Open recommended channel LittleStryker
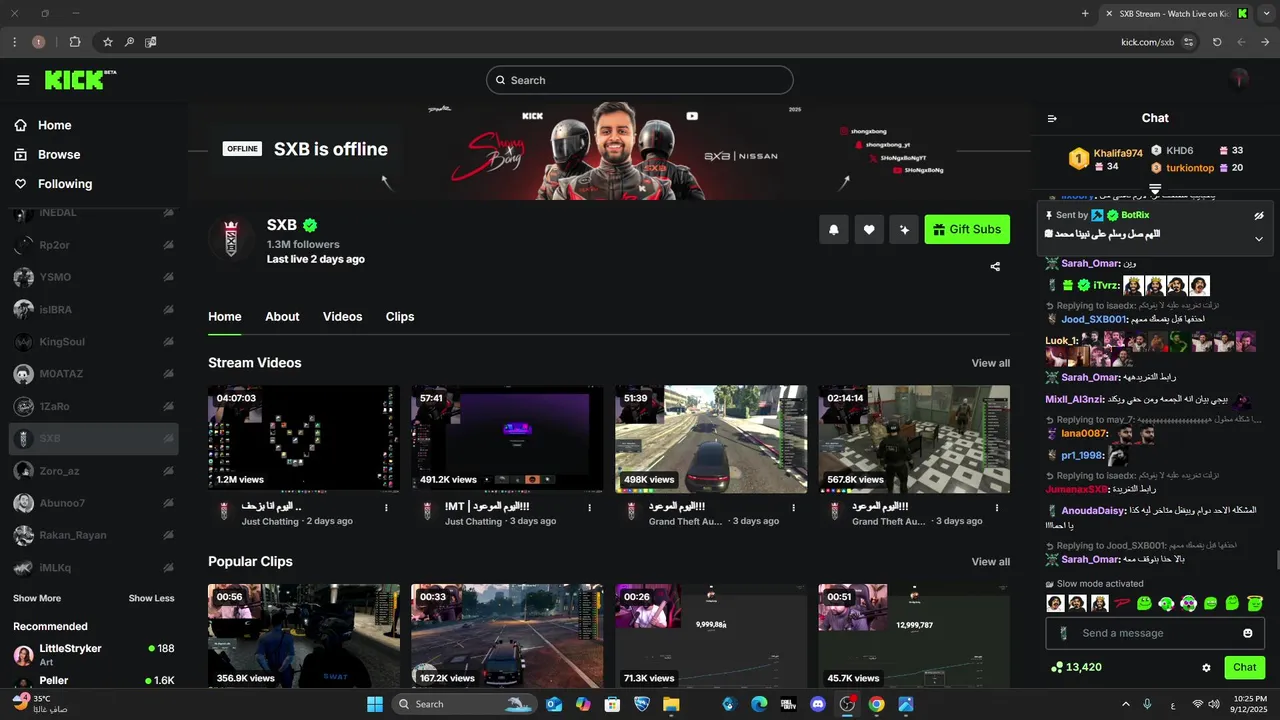Image resolution: width=1280 pixels, height=720 pixels. point(93,654)
